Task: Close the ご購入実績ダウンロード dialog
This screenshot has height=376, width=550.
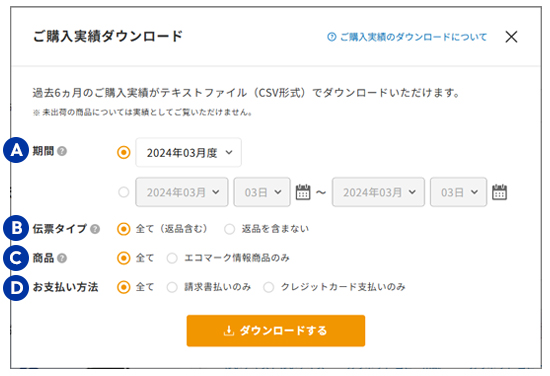Action: click(511, 36)
